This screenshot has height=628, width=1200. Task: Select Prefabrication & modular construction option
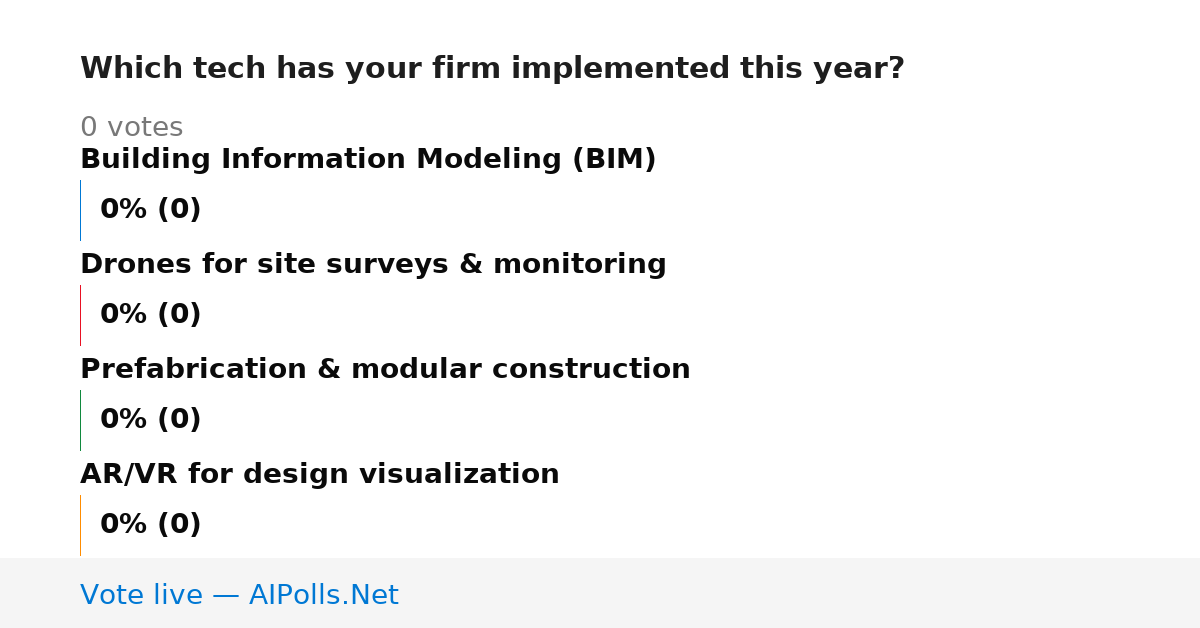click(x=385, y=370)
